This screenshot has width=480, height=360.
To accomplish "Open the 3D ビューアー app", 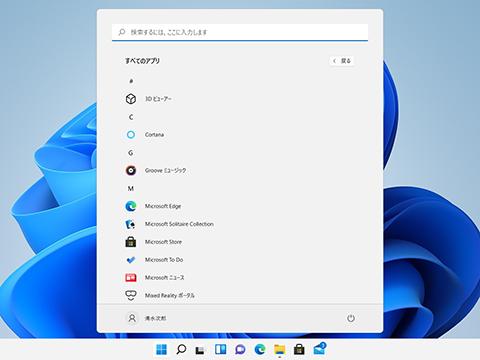I will [149, 99].
